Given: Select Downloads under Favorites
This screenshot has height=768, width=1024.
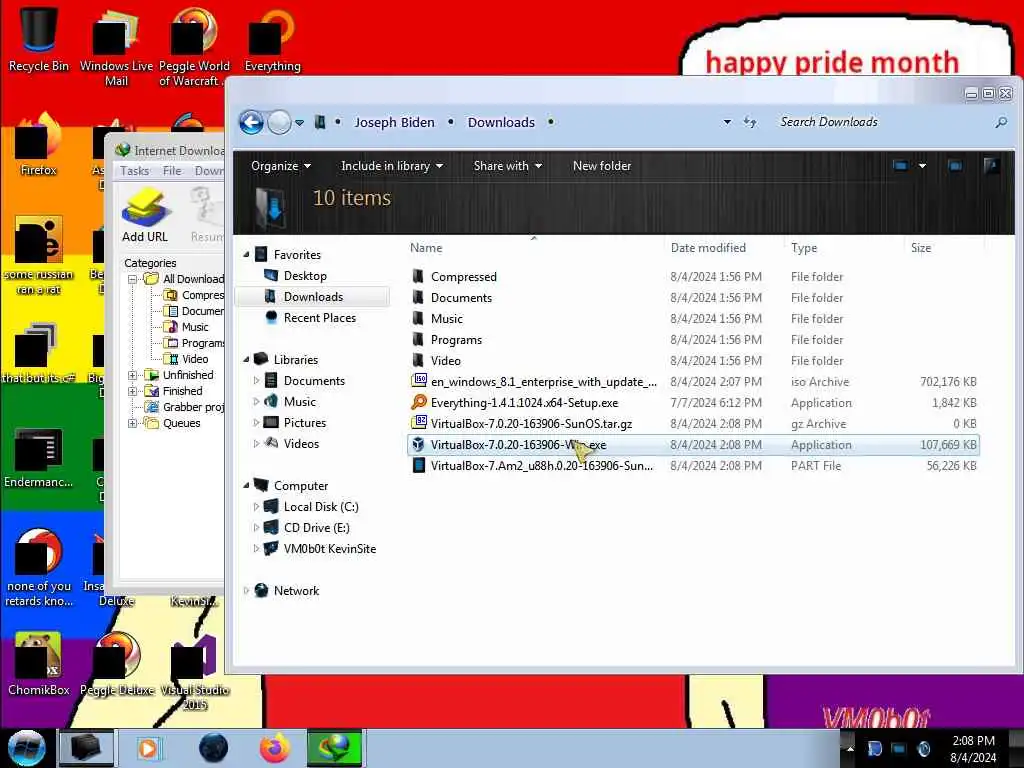Looking at the screenshot, I should (x=313, y=296).
